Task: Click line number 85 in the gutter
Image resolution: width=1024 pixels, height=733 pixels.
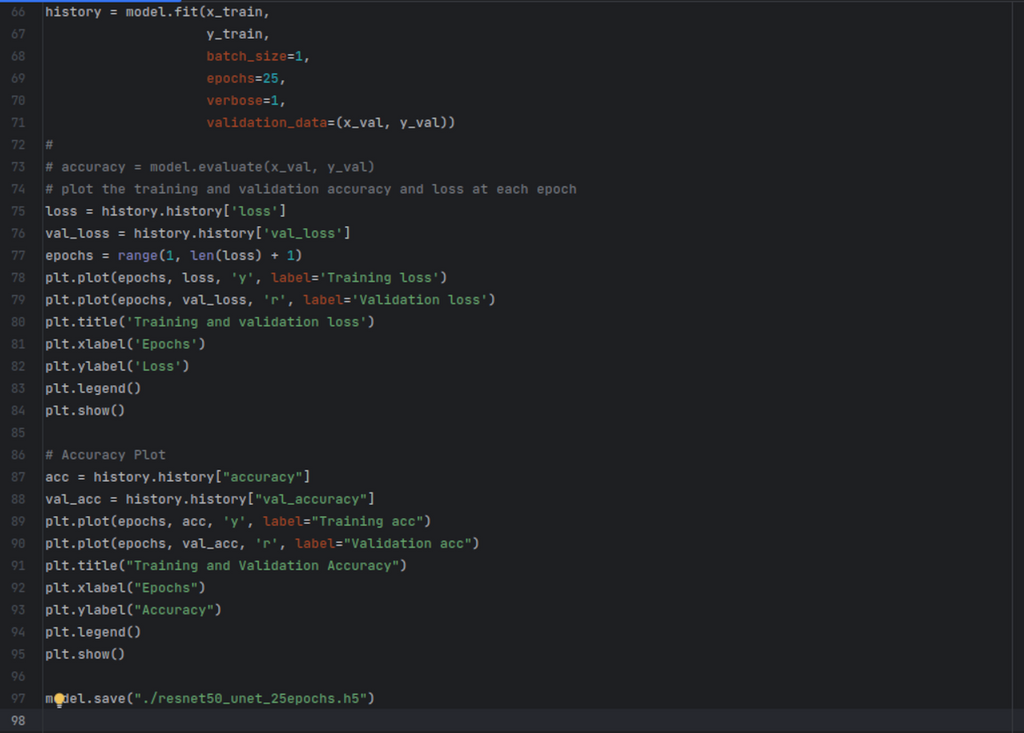Action: tap(19, 433)
